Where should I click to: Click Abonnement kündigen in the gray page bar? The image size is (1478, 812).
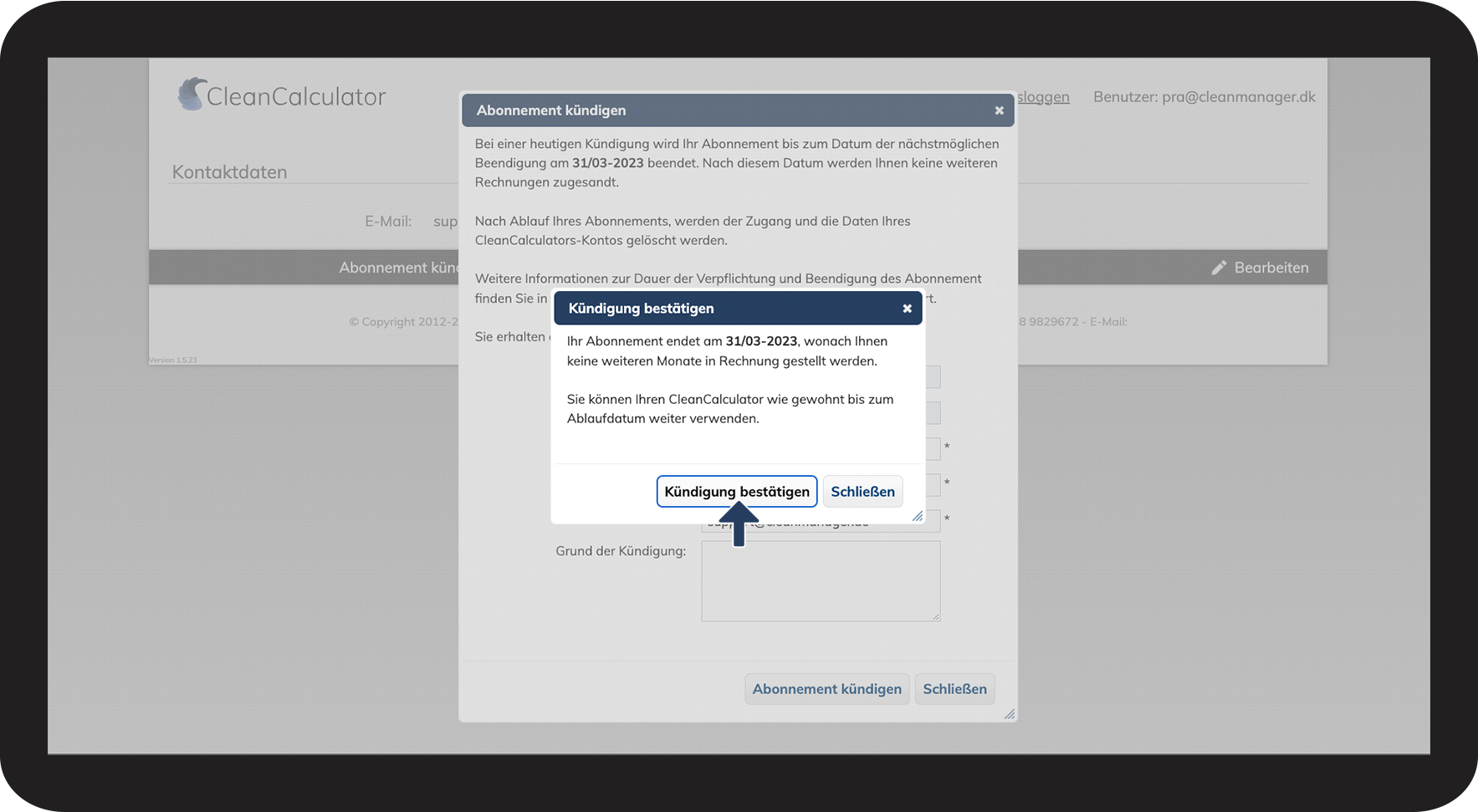399,268
